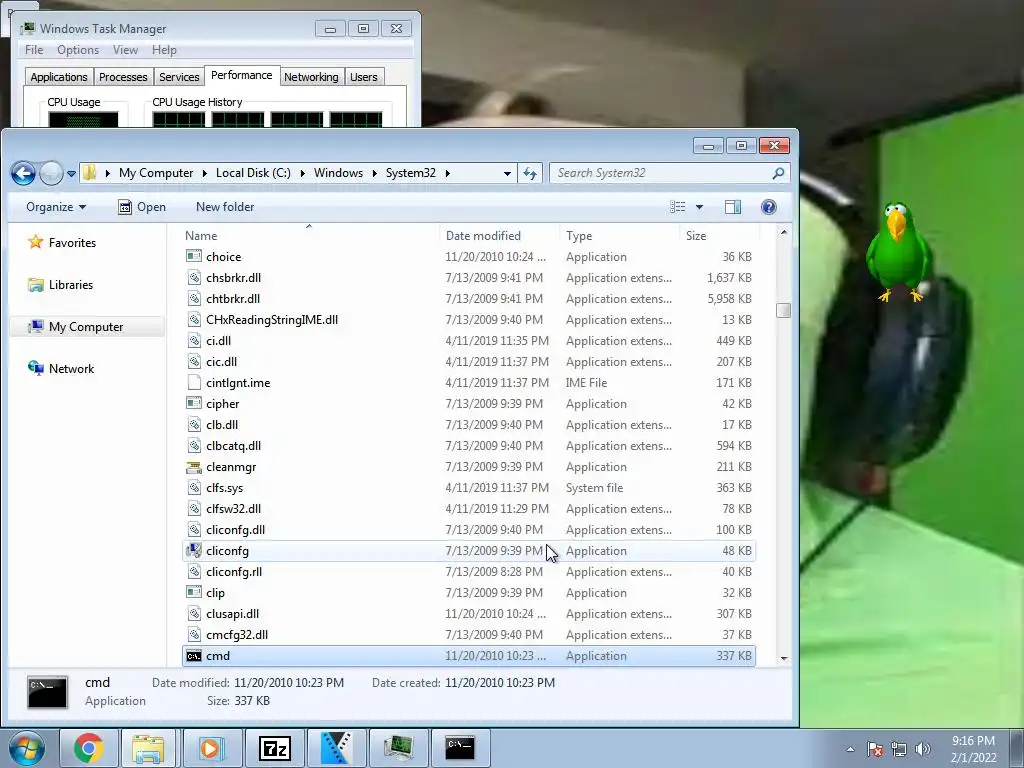Viewport: 1024px width, 768px height.
Task: Select the cliconfg.dll file
Action: (235, 530)
